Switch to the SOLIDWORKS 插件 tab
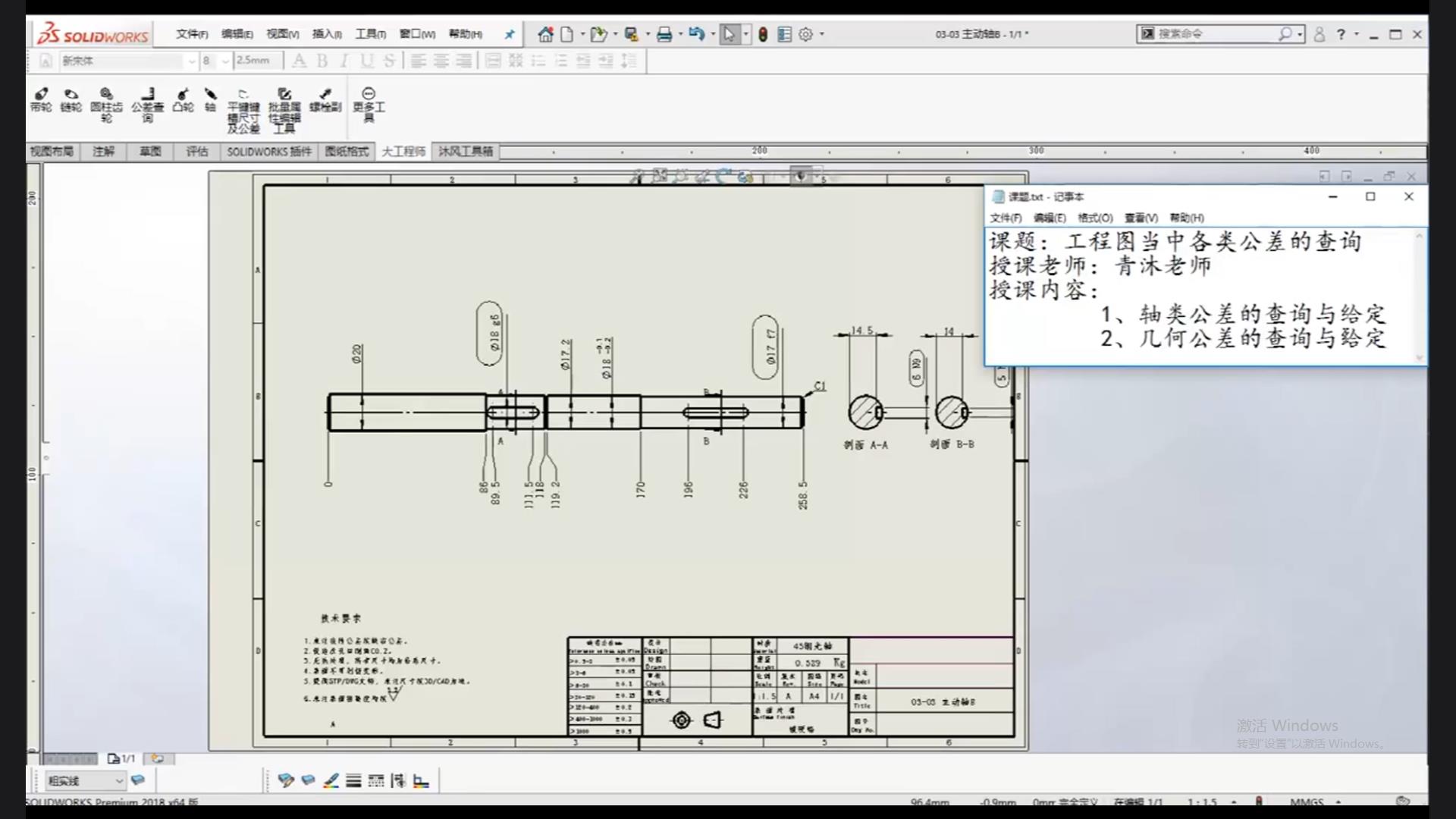This screenshot has width=1456, height=819. tap(269, 152)
